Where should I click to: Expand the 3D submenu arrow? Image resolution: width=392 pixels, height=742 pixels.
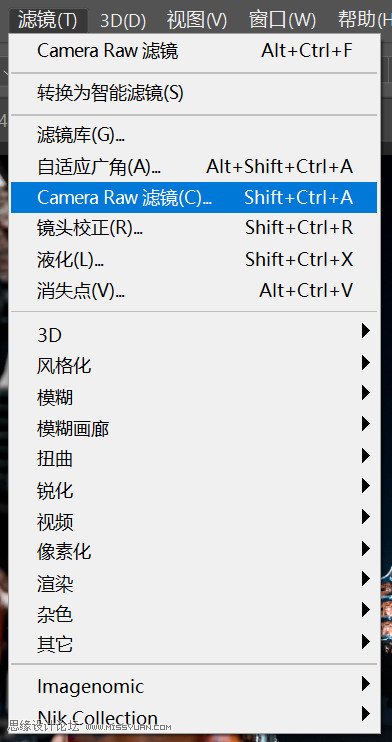coord(365,331)
